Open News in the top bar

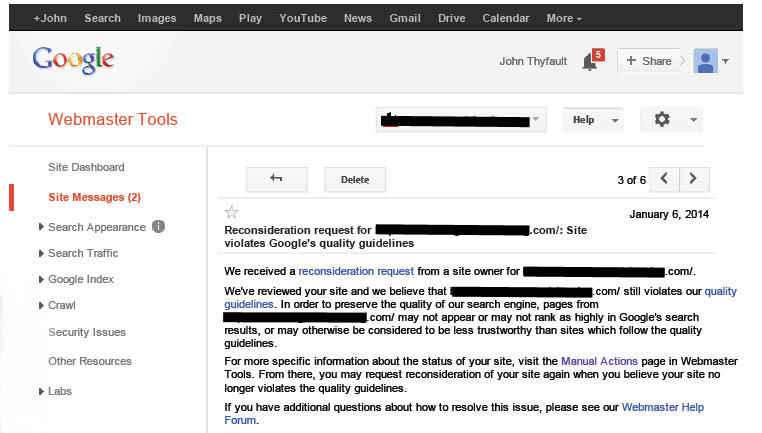[358, 18]
